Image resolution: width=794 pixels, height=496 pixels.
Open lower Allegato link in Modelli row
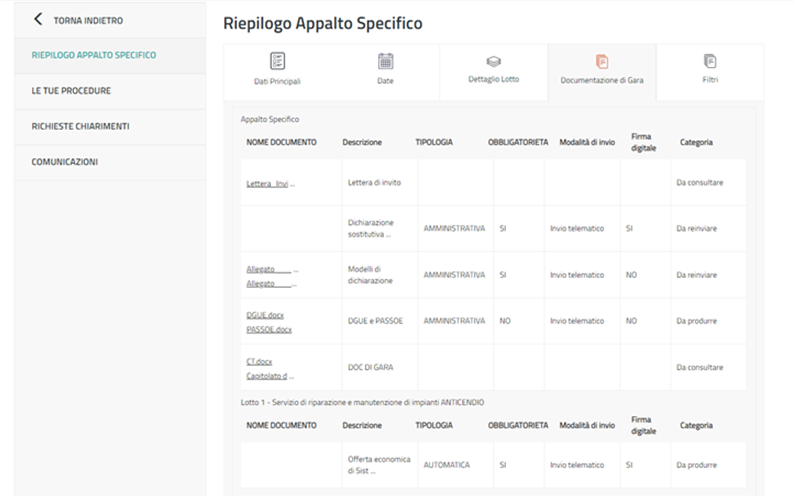click(x=272, y=283)
